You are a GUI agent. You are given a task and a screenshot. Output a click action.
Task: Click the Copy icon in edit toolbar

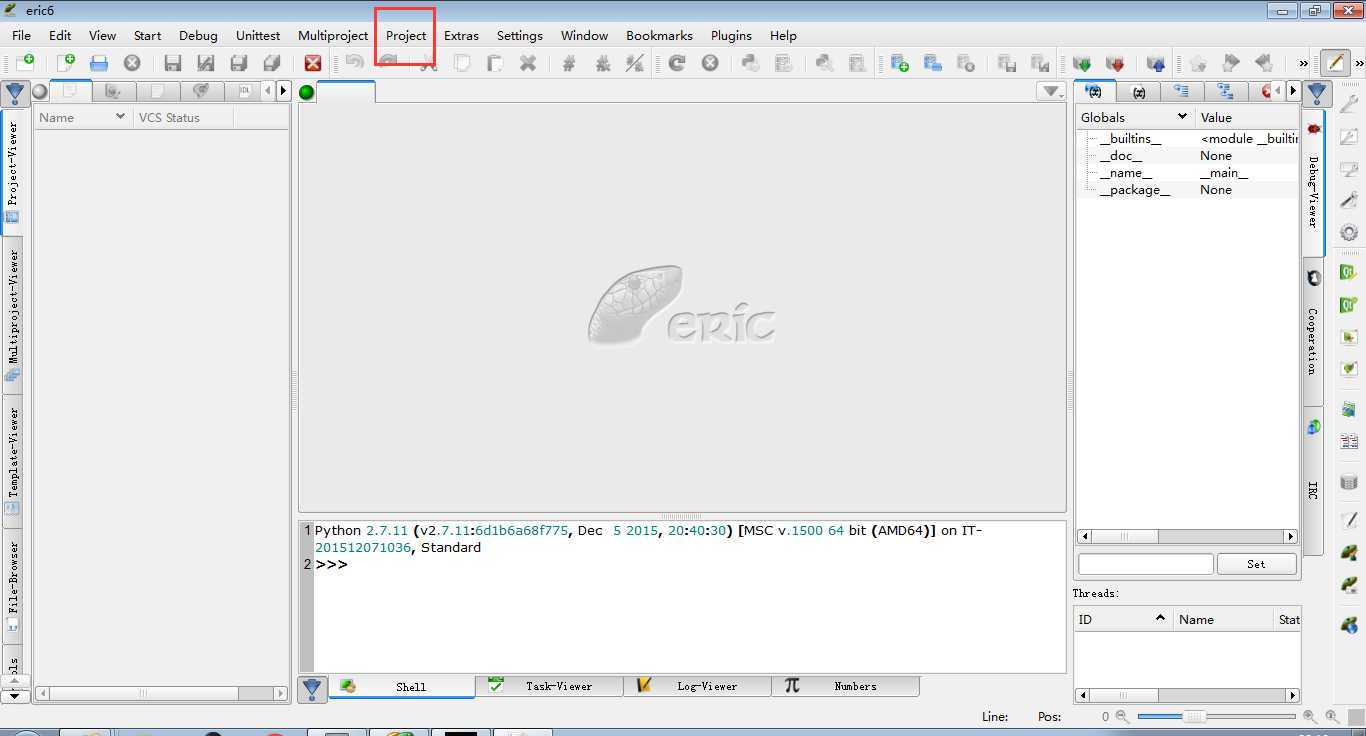click(x=462, y=63)
